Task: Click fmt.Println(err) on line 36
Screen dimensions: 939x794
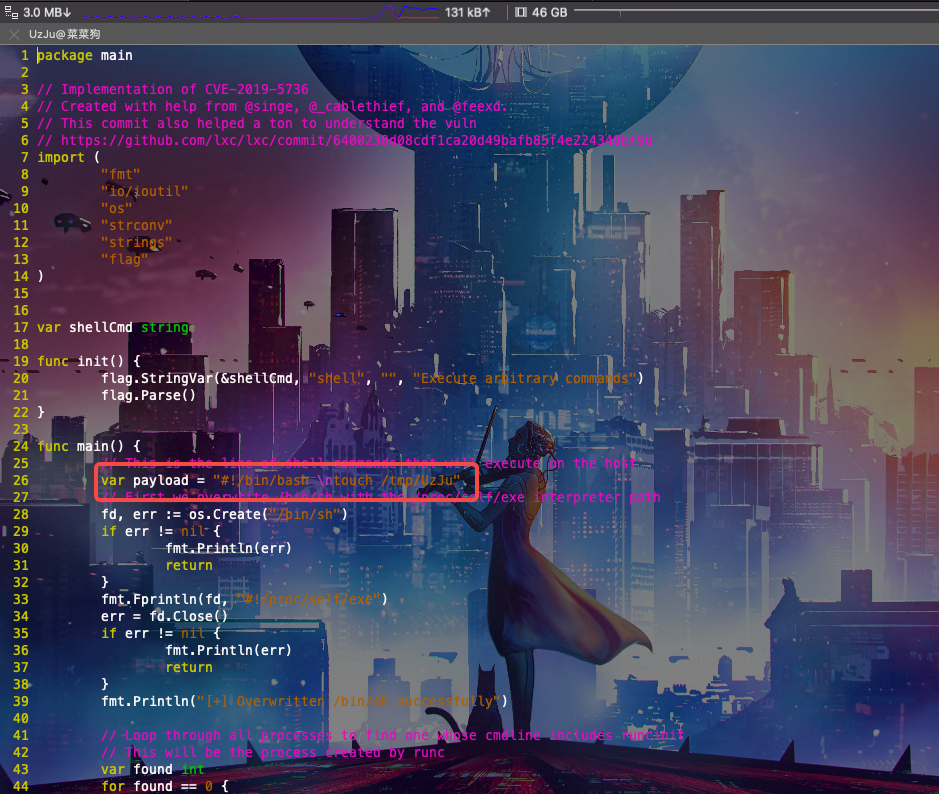Action: click(x=228, y=651)
